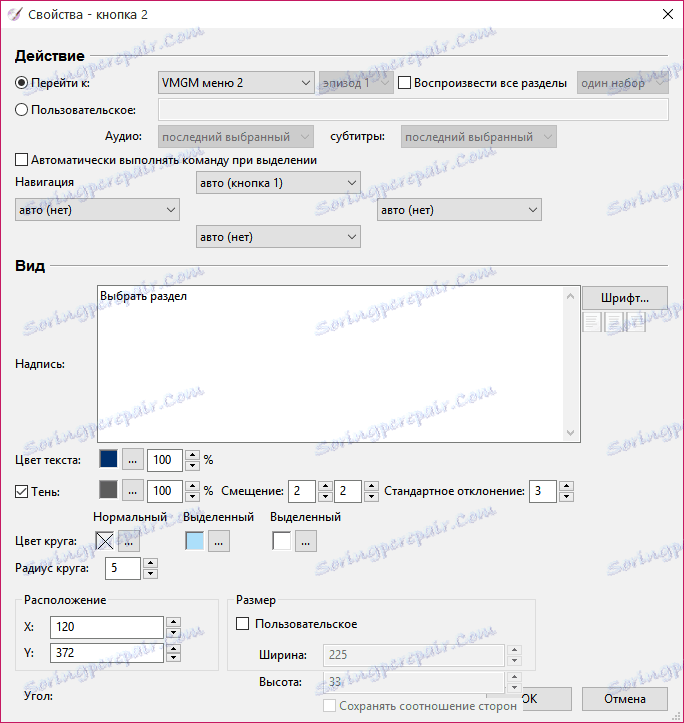Align label text left icon
This screenshot has width=684, height=723.
(592, 322)
